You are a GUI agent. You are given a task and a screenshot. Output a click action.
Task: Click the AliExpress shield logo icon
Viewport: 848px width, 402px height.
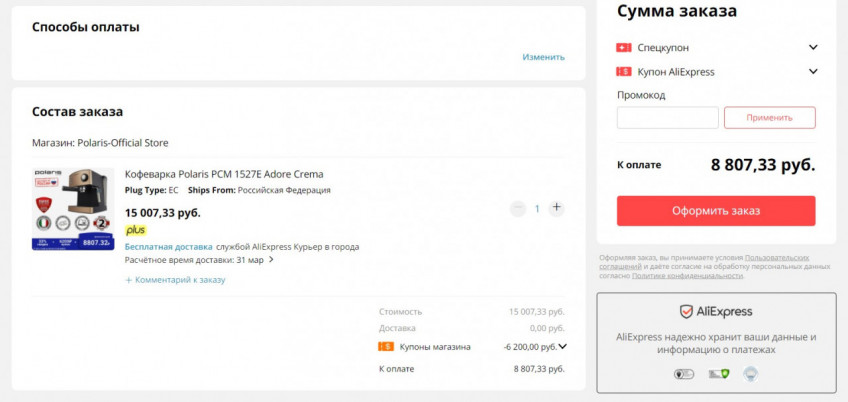[686, 311]
